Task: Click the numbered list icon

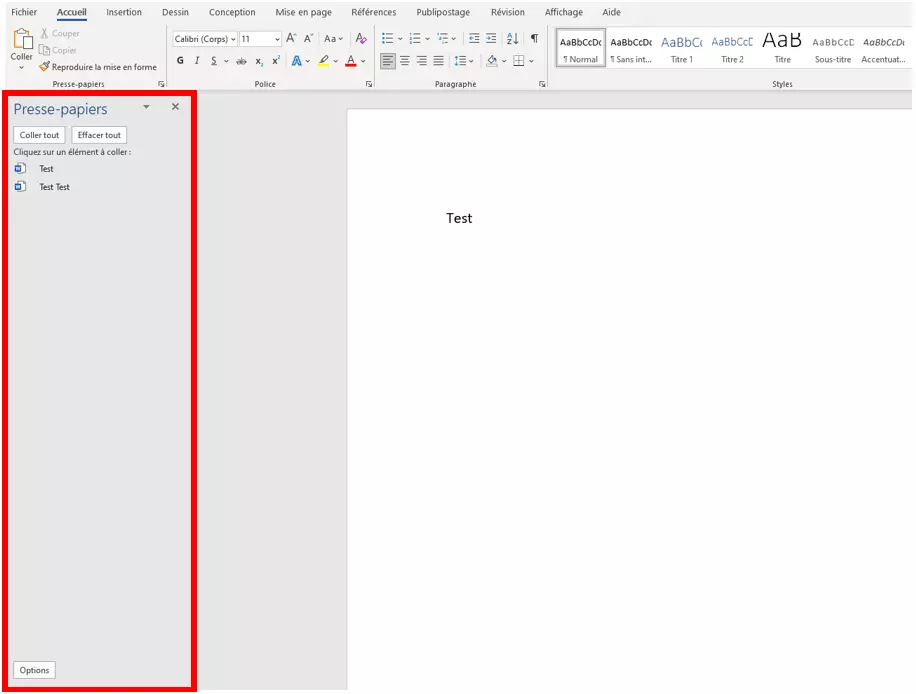Action: 415,39
